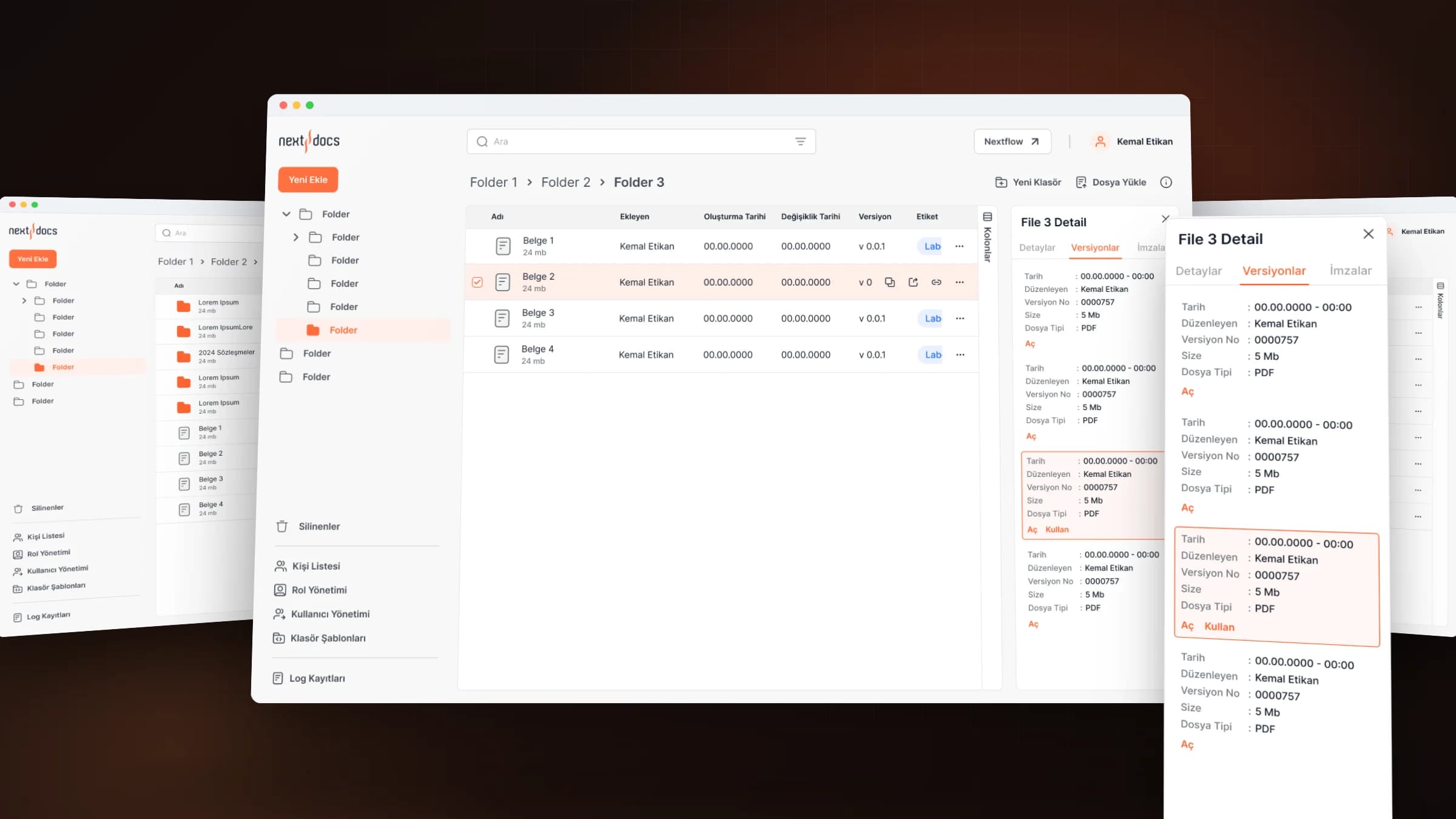Screen dimensions: 1456x819
Task: Expand child Folder in left background window tree
Action: pyautogui.click(x=24, y=300)
